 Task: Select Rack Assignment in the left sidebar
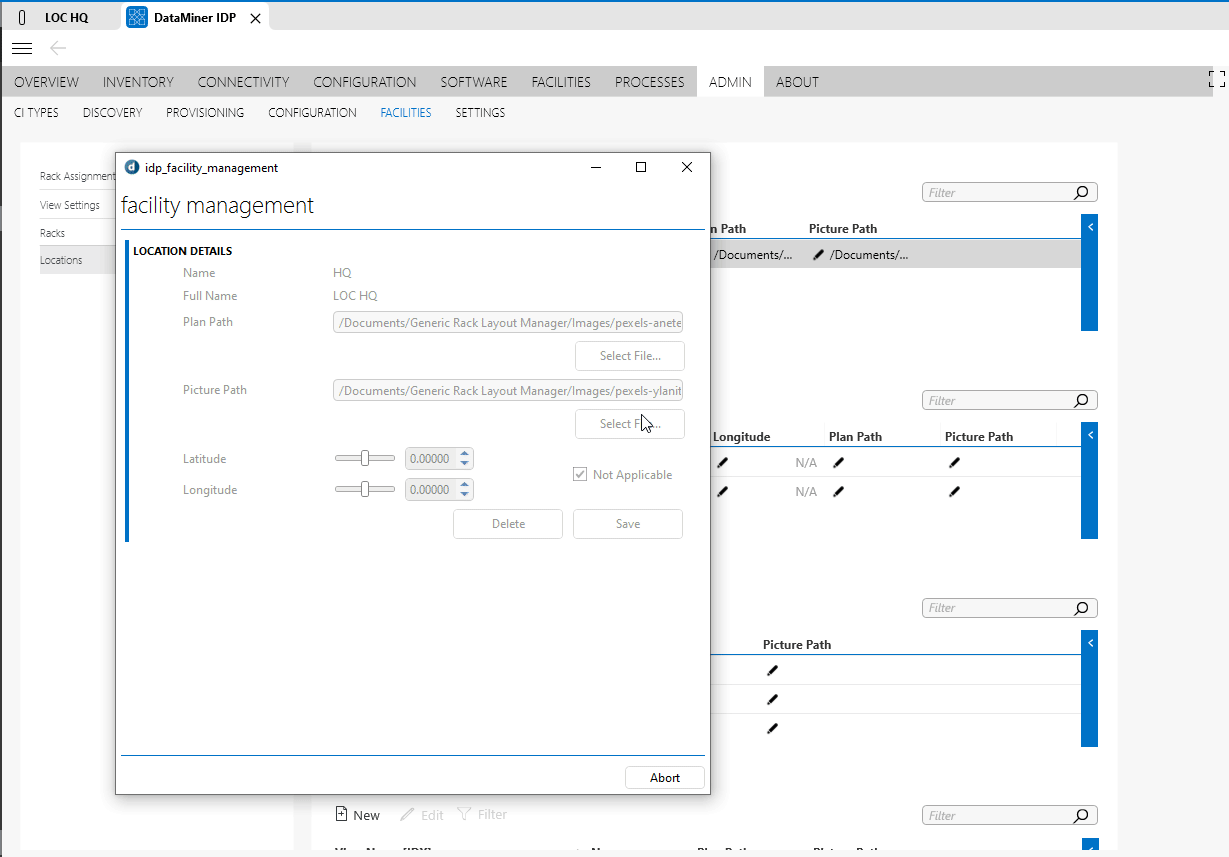tap(78, 176)
